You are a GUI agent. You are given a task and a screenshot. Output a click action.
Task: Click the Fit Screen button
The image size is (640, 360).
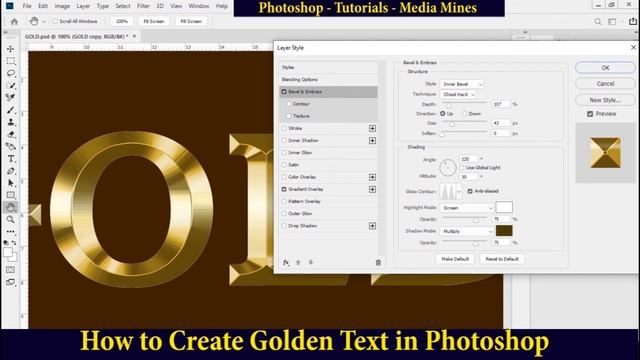pyautogui.click(x=153, y=21)
